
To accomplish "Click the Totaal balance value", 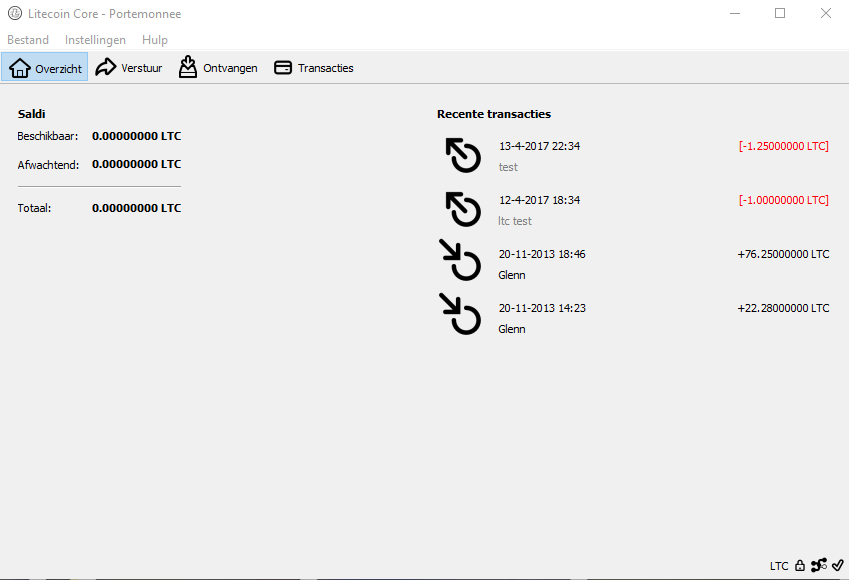I will pyautogui.click(x=136, y=208).
